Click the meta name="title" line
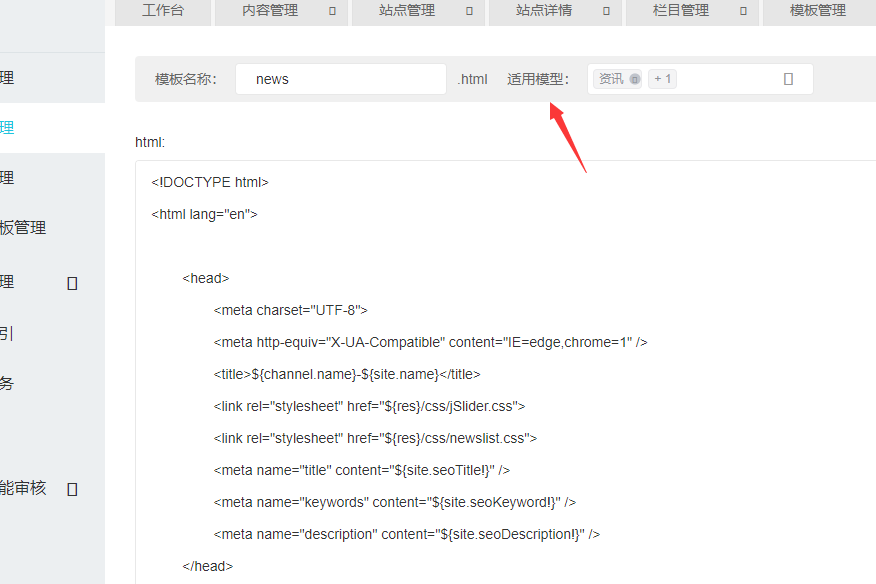Screen dimensions: 876x584 pos(361,470)
